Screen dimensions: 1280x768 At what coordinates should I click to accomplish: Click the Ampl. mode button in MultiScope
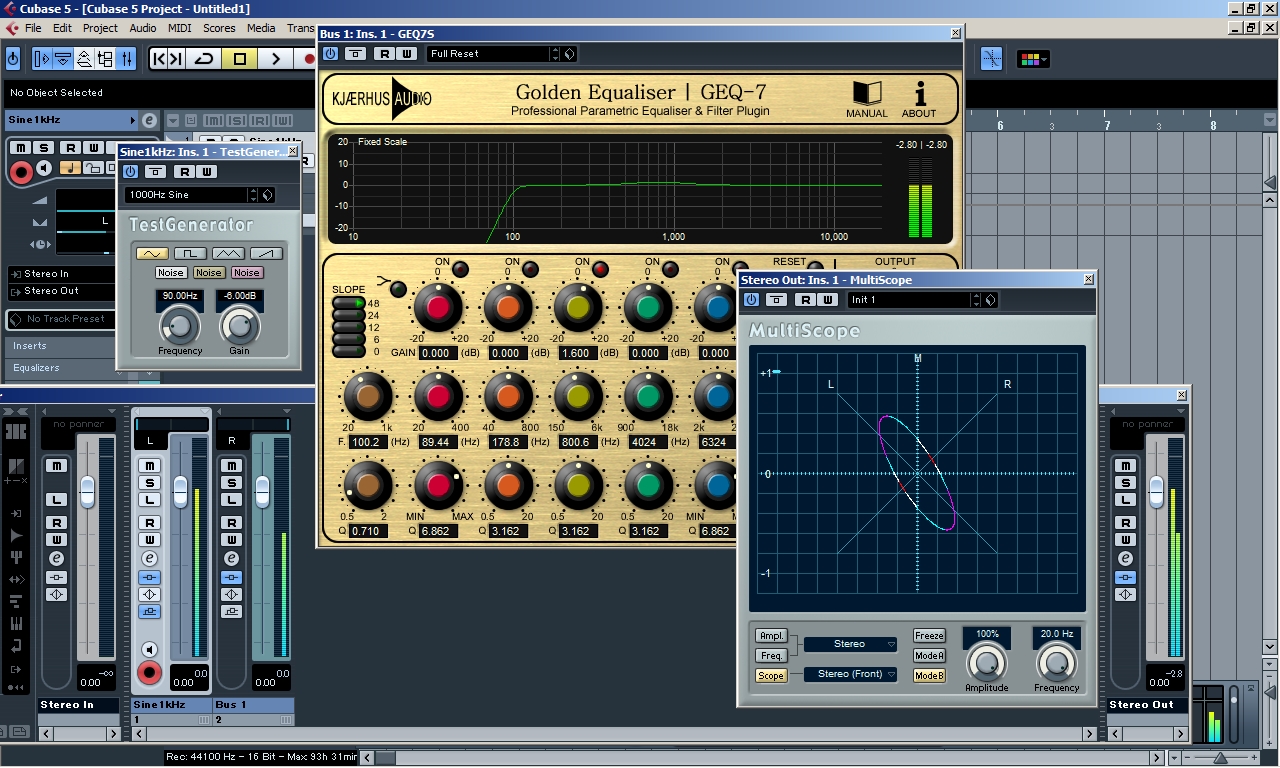pyautogui.click(x=771, y=636)
